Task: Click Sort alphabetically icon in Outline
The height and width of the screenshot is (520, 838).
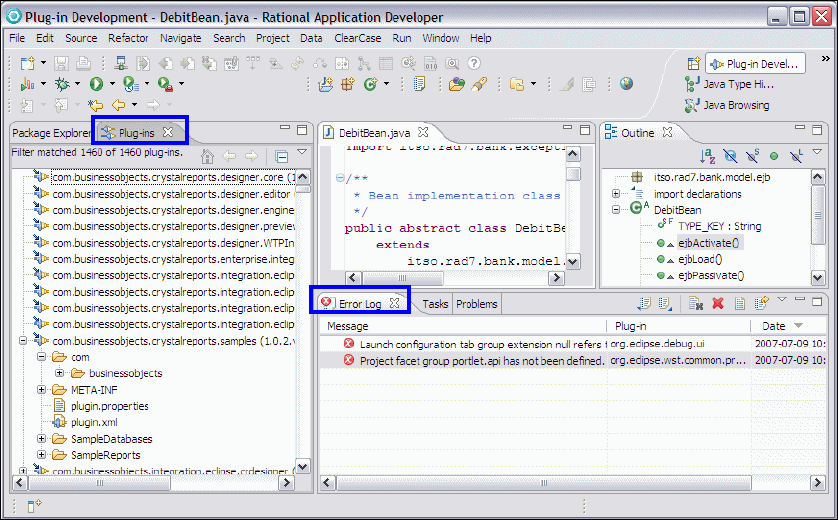Action: point(708,156)
